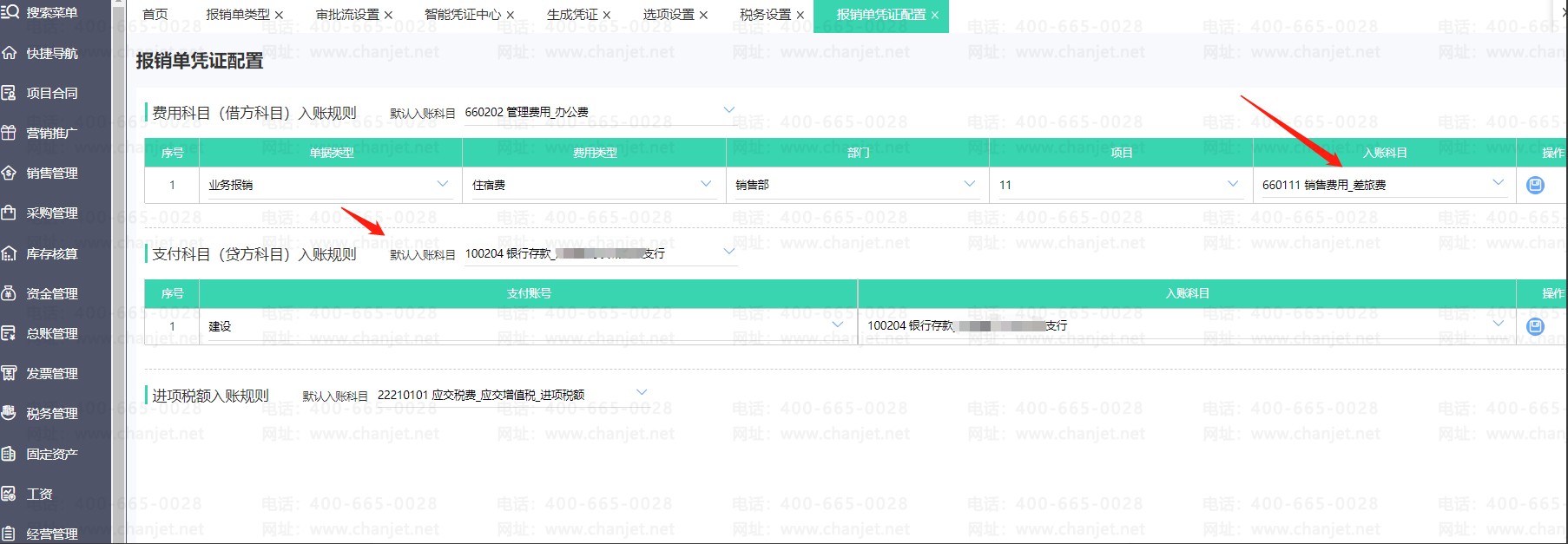Open 采购管理 in the sidebar

(x=51, y=213)
